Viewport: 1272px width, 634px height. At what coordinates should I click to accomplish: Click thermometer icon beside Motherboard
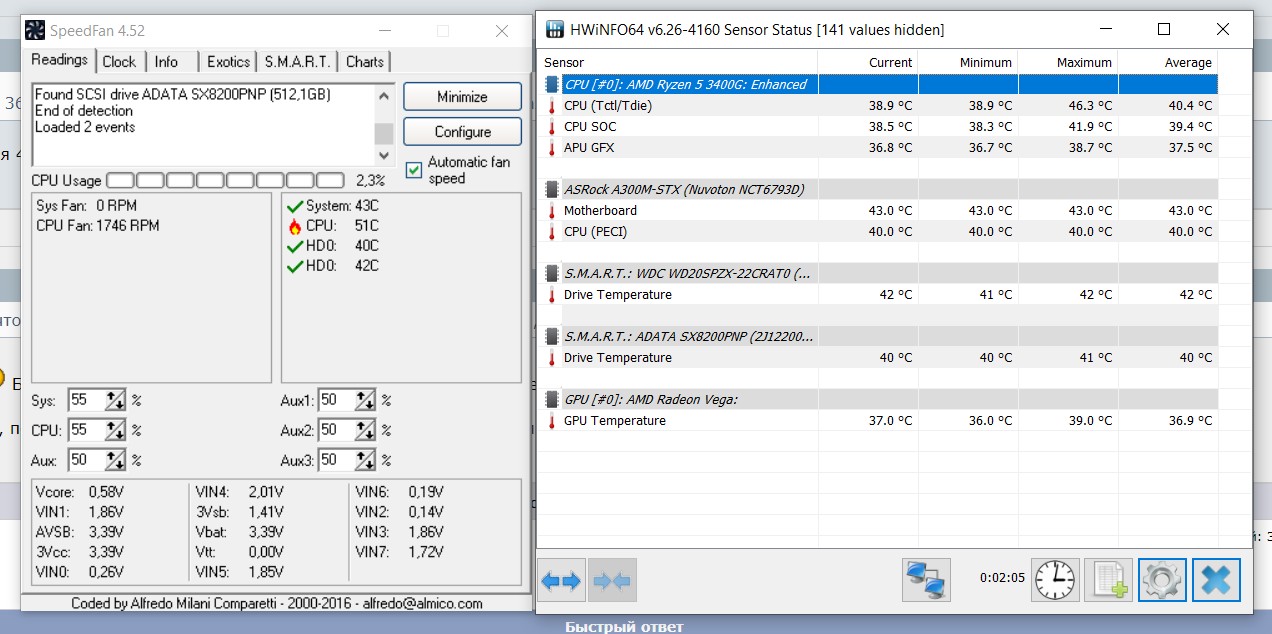(551, 210)
